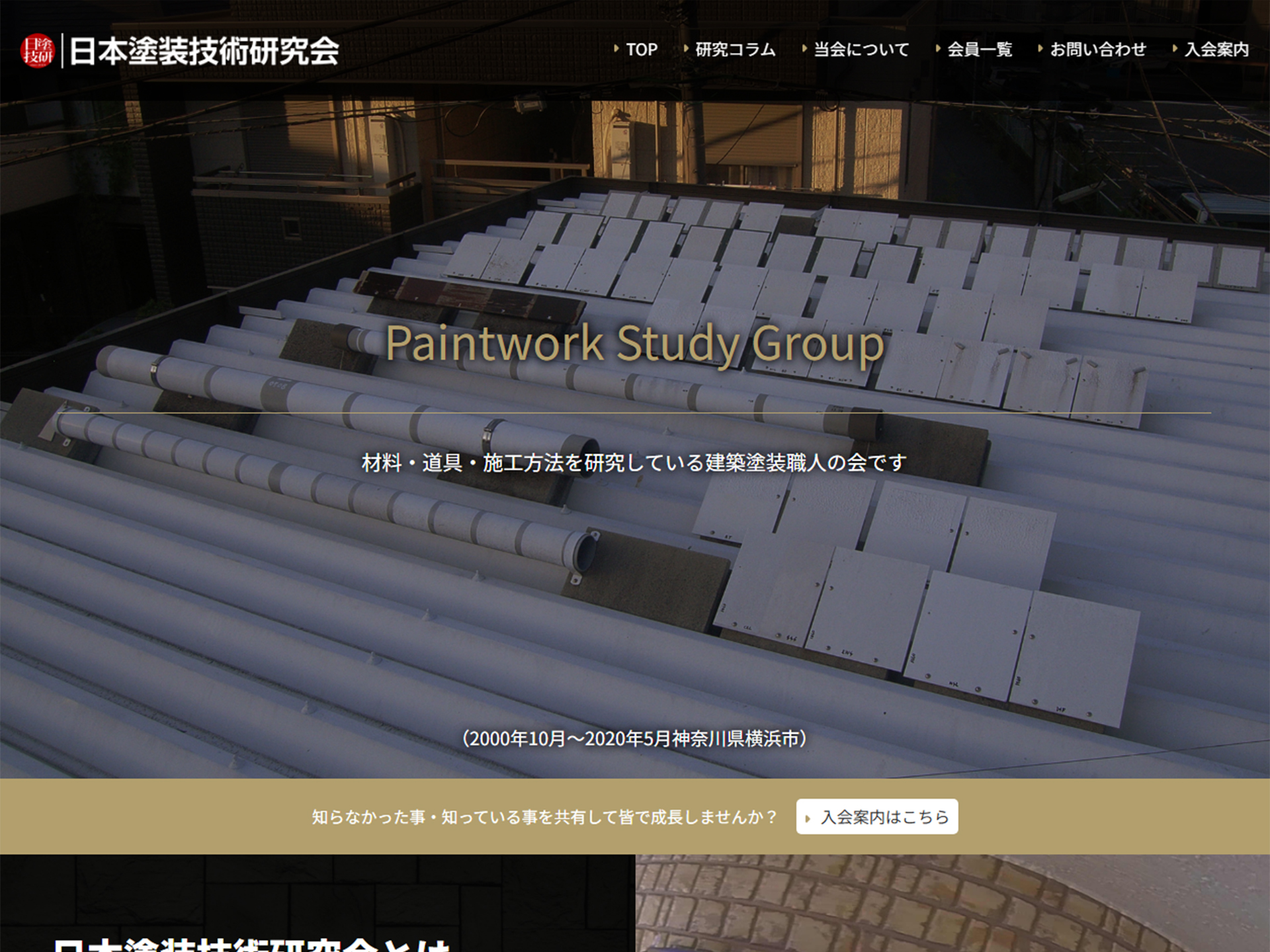This screenshot has width=1270, height=952.
Task: Go to the 当会について page
Action: pyautogui.click(x=861, y=50)
